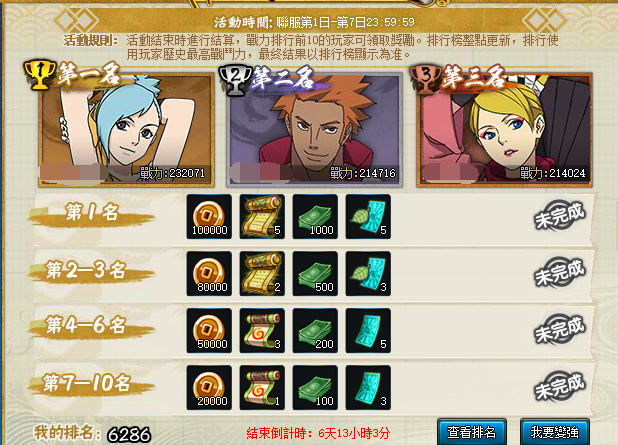Select the golden scroll x2 reward
Image resolution: width=618 pixels, height=445 pixels.
262,274
